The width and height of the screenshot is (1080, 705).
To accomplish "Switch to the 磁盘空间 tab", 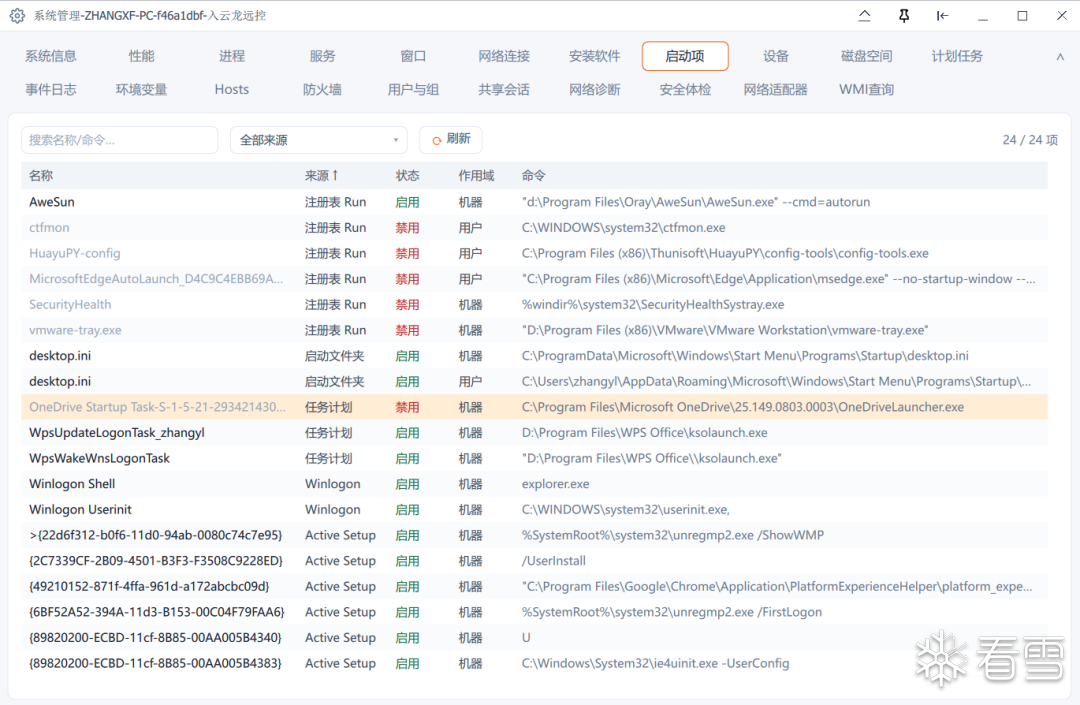I will [x=866, y=56].
